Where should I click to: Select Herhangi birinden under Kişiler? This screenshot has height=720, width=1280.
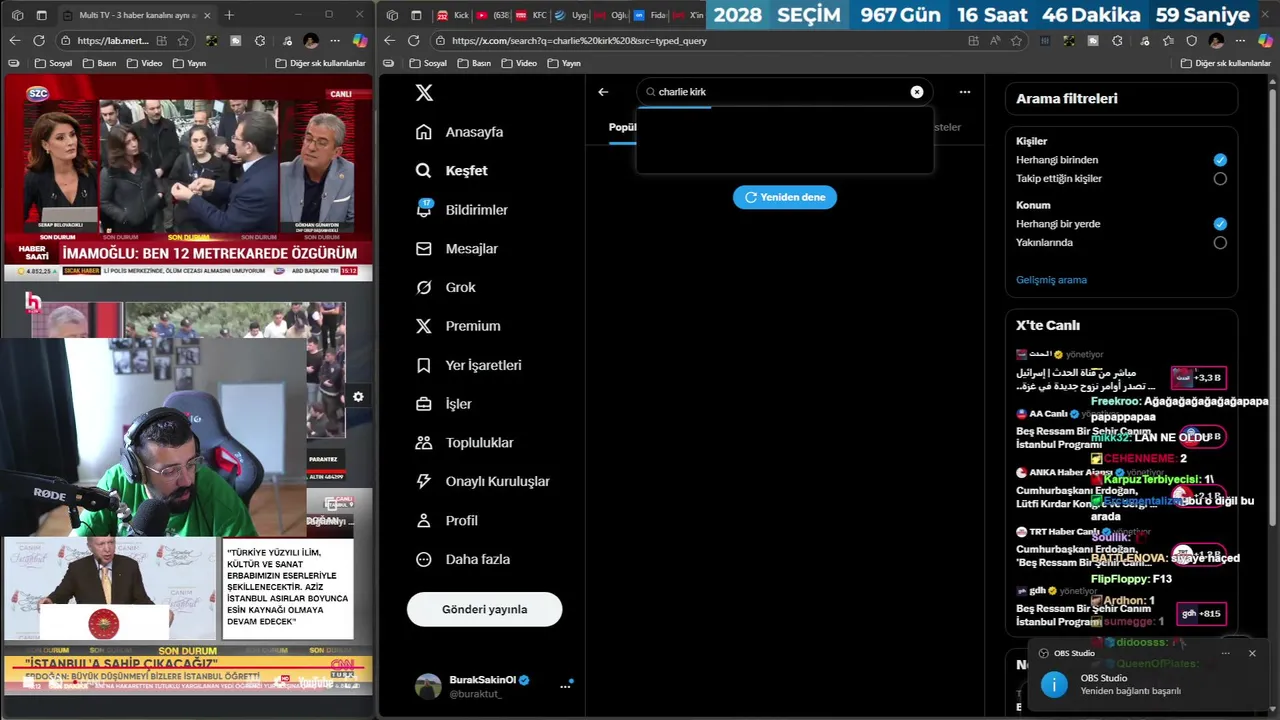(x=1220, y=160)
